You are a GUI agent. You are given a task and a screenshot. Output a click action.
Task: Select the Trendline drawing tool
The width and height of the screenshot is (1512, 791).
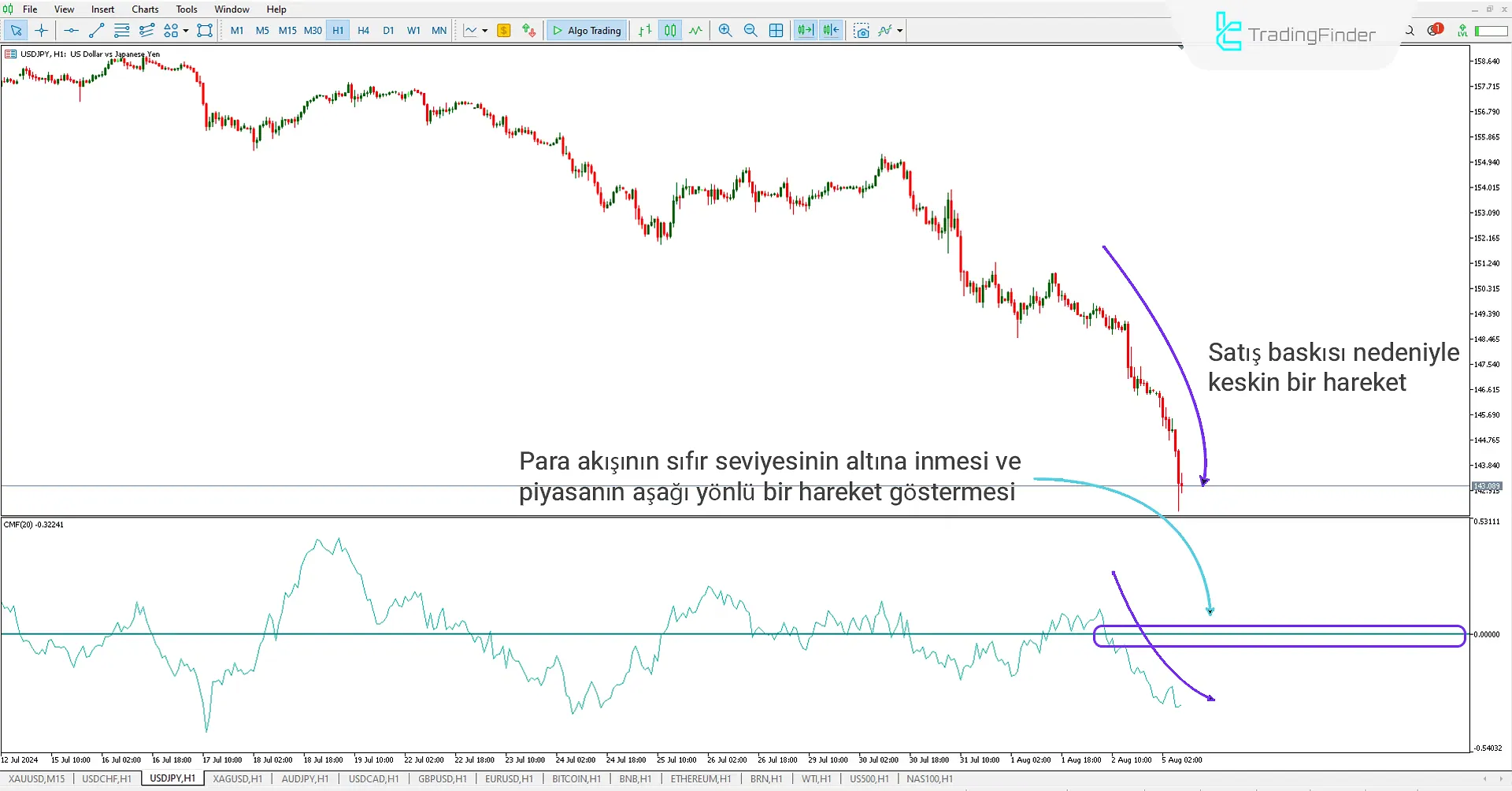click(97, 31)
